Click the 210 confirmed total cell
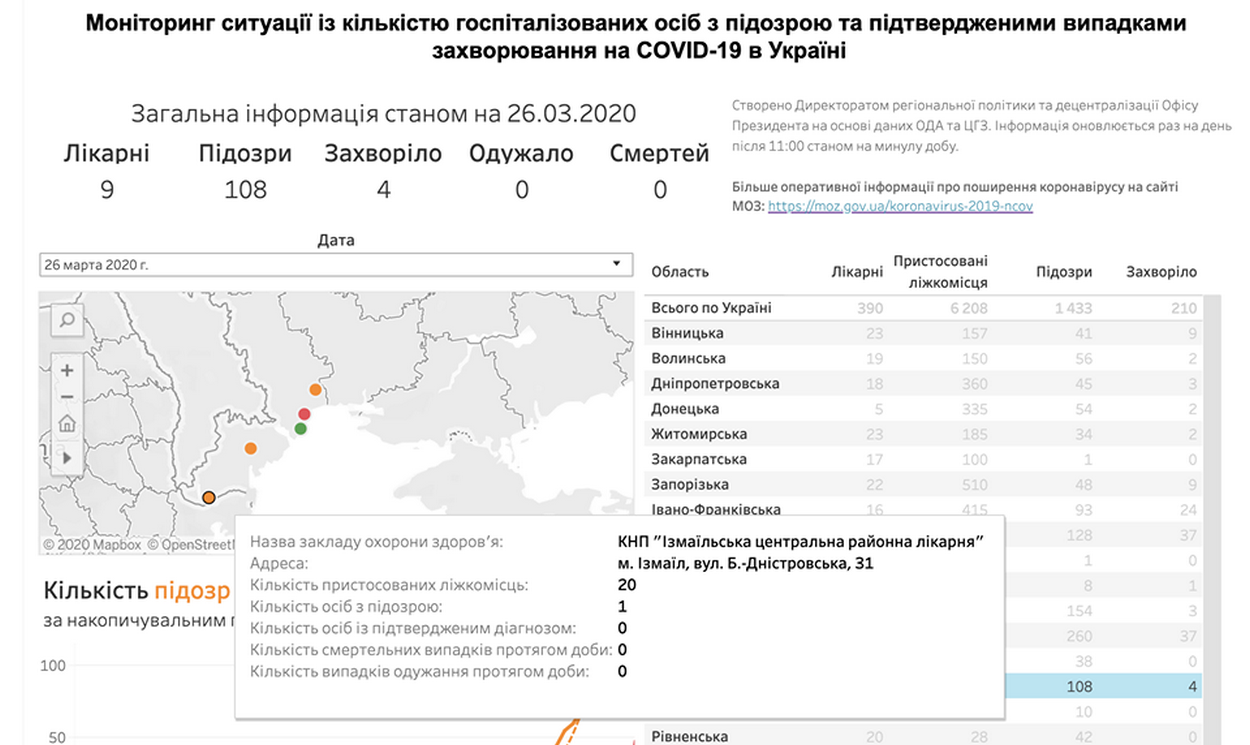Screen dimensions: 1250x745 1184,308
